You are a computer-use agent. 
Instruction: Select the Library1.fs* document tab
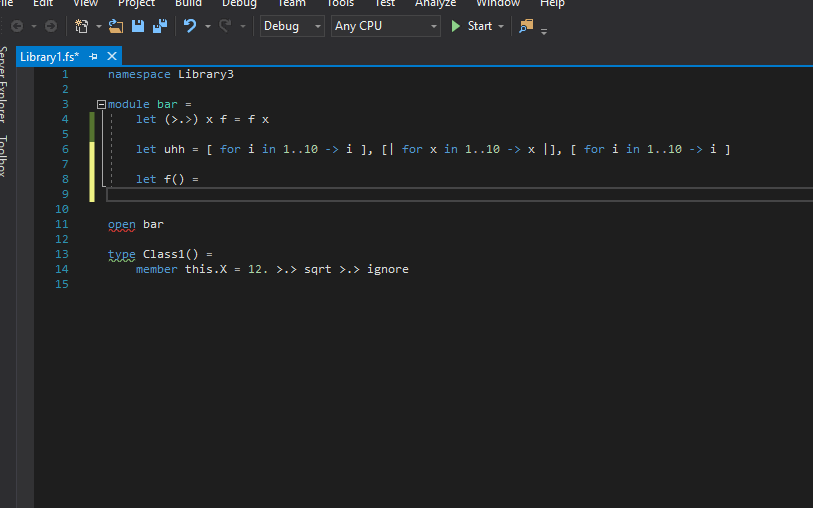coord(50,57)
